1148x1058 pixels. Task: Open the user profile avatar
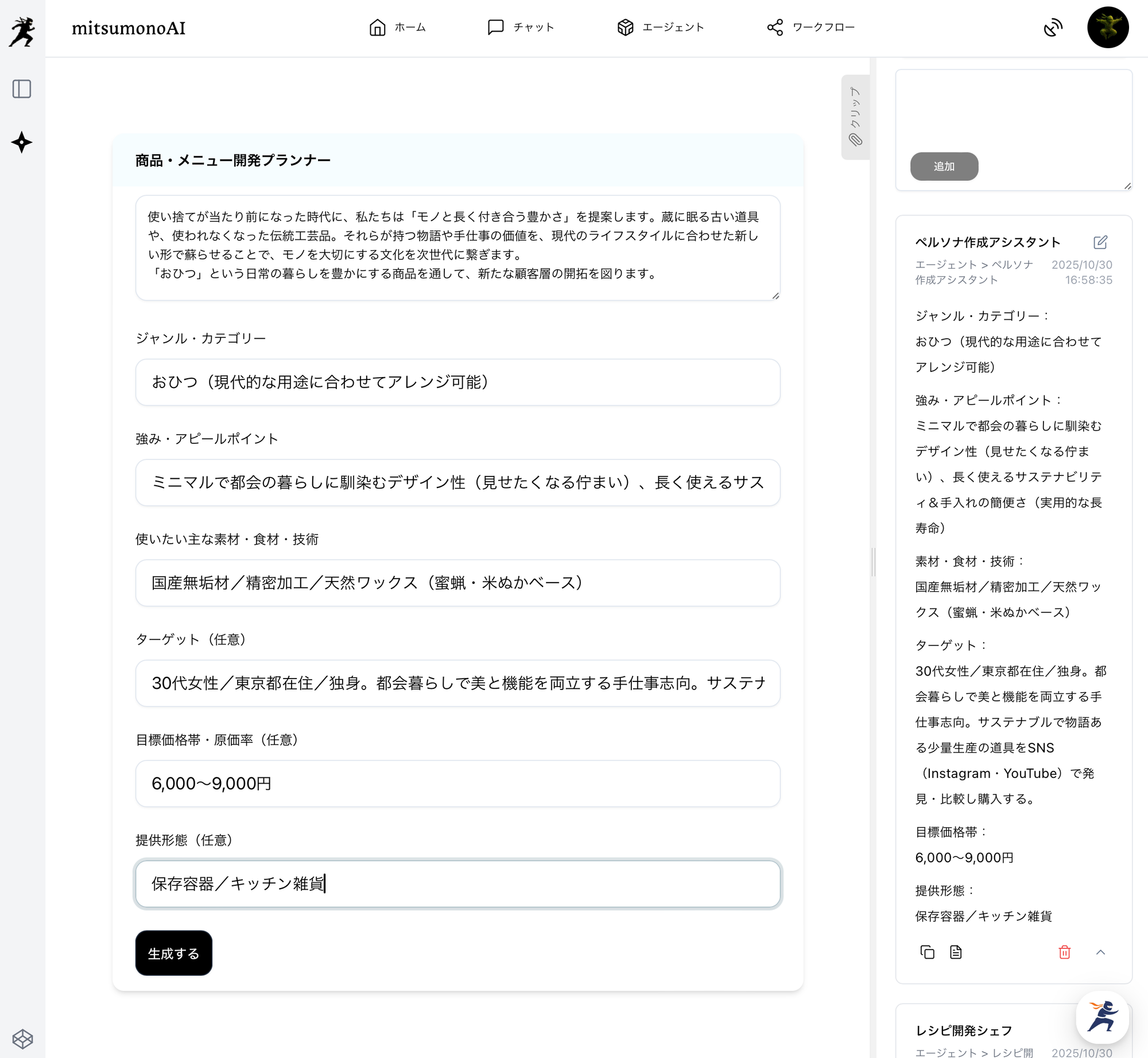point(1108,28)
